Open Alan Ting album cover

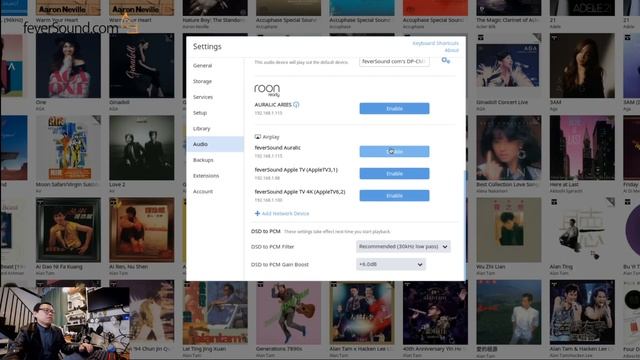tap(582, 230)
